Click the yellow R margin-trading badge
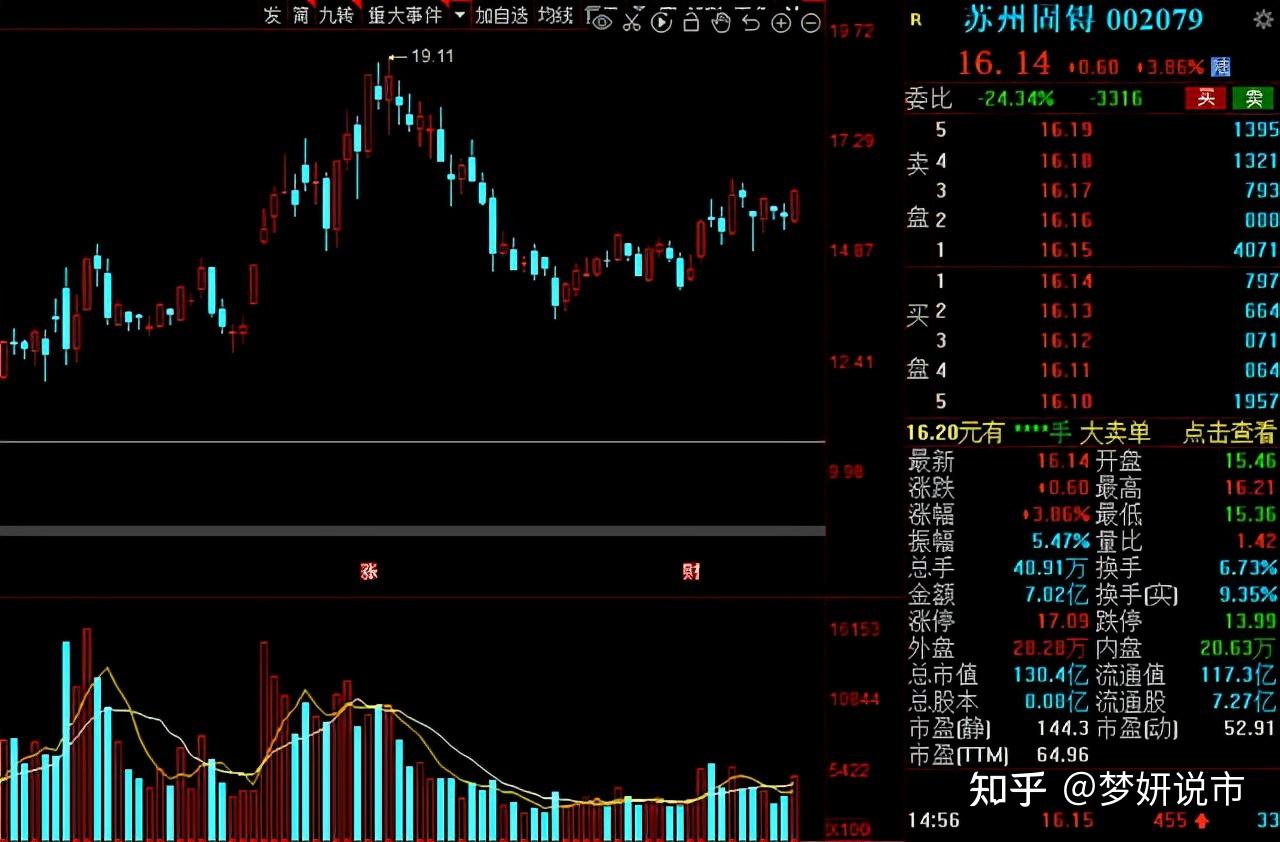The width and height of the screenshot is (1280, 842). (916, 18)
